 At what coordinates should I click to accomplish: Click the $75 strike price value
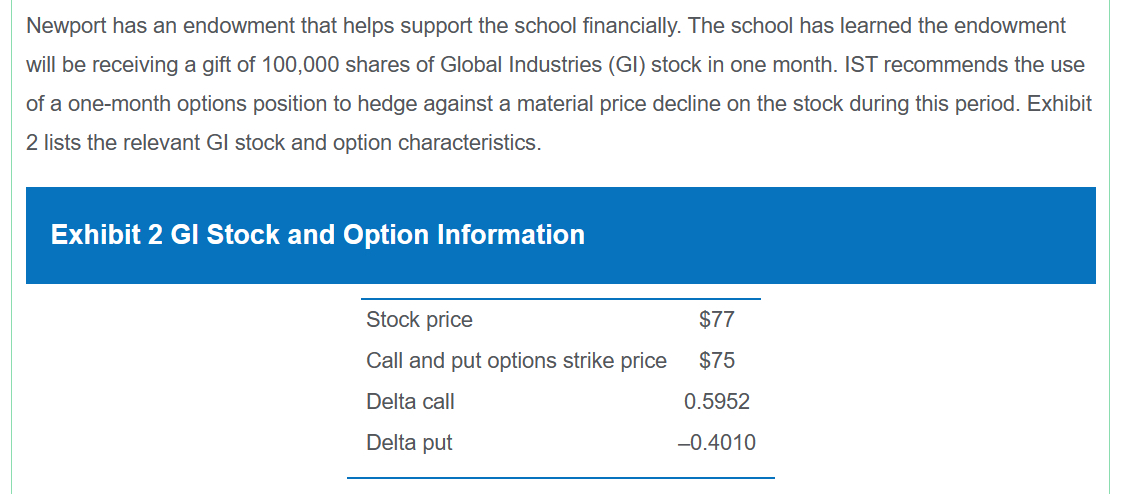pyautogui.click(x=717, y=361)
